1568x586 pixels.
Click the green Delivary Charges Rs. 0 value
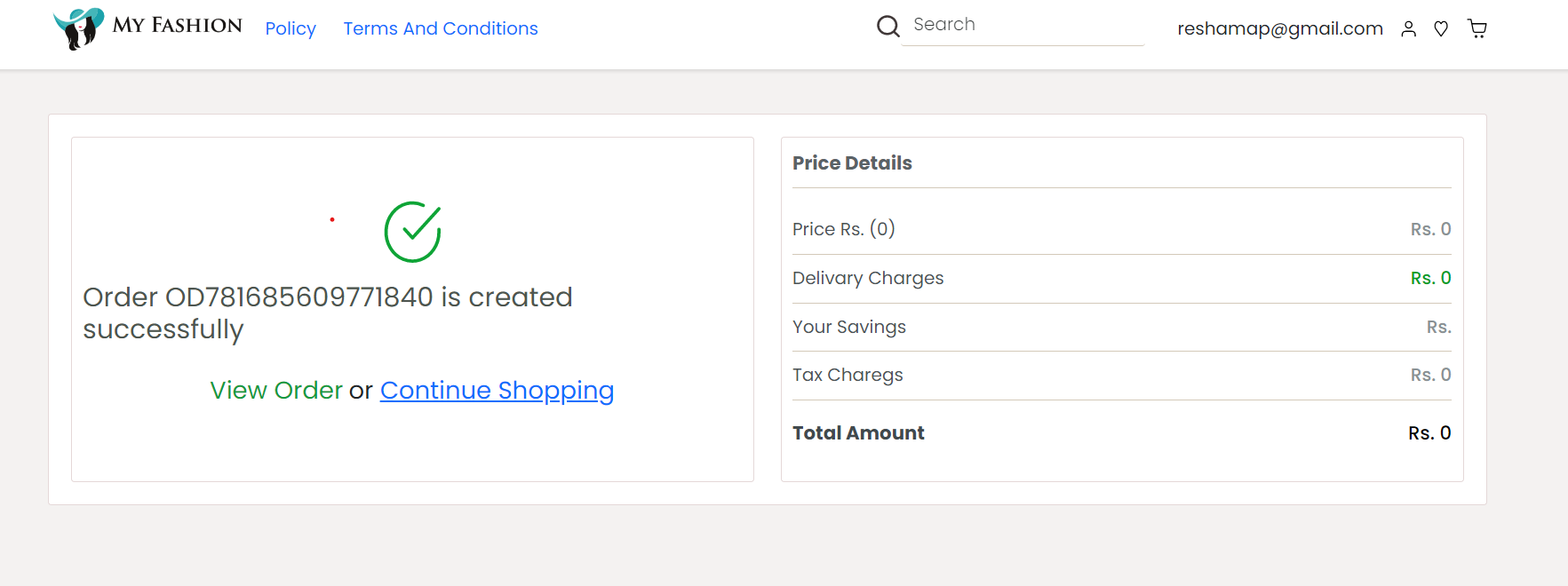[1430, 278]
